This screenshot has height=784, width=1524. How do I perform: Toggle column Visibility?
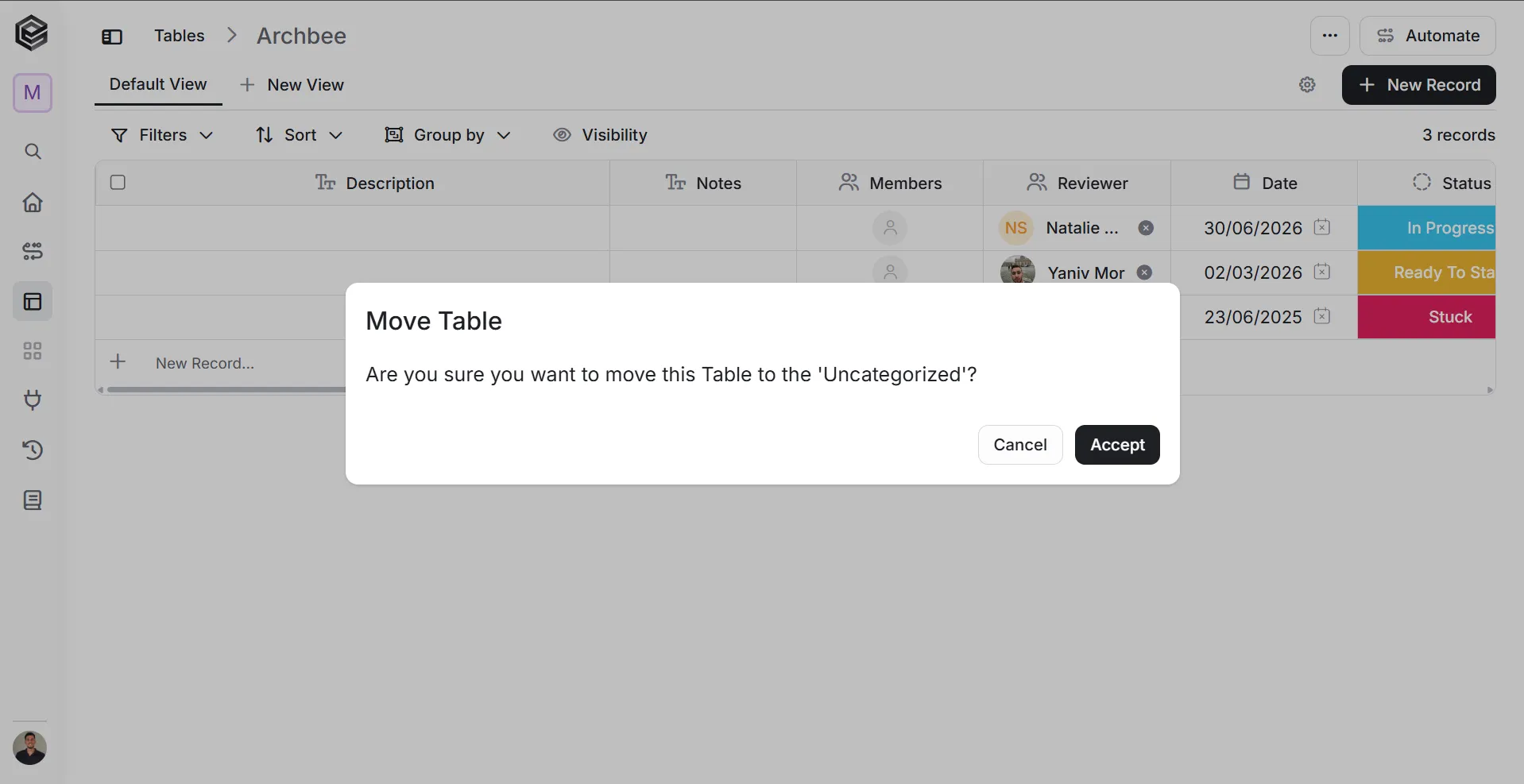601,135
